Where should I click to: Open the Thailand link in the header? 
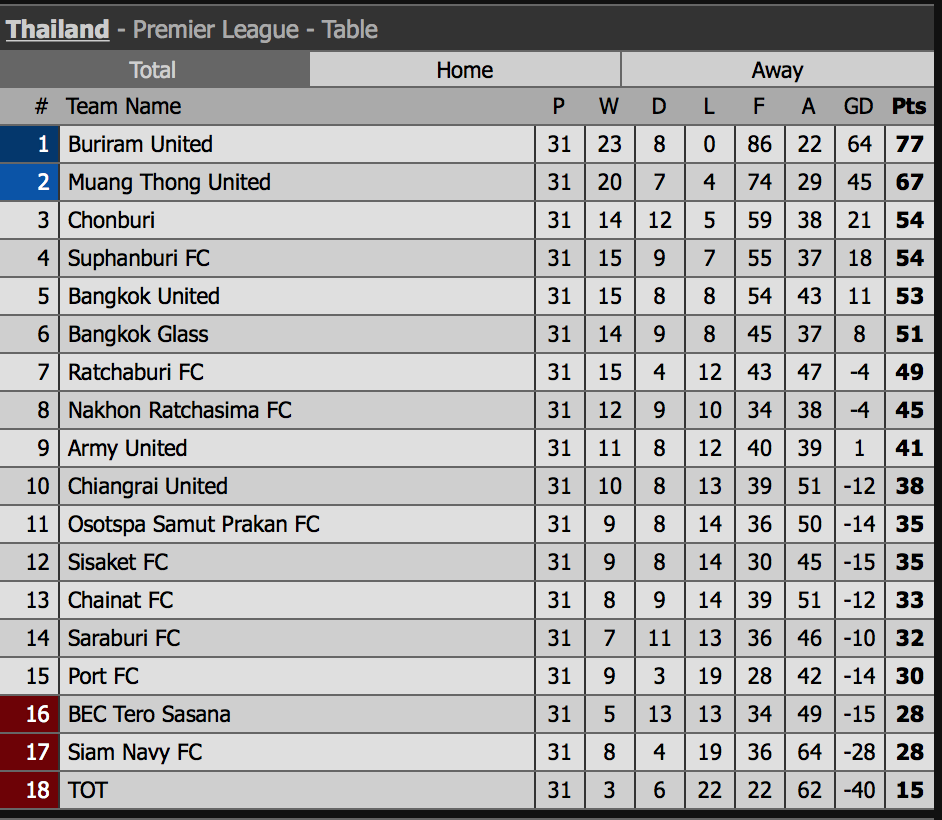pos(58,29)
